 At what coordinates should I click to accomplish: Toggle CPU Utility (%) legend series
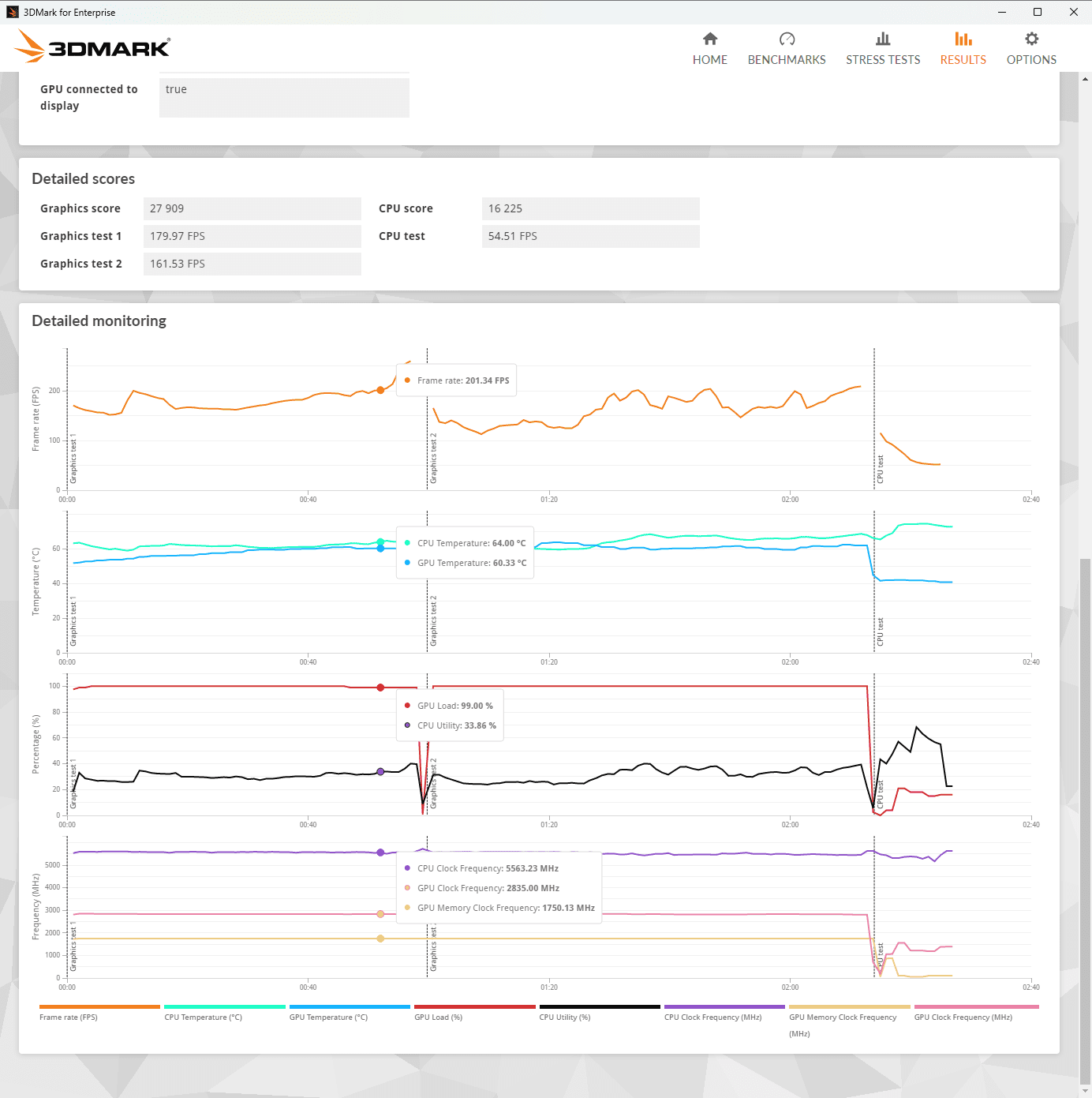click(x=565, y=1017)
